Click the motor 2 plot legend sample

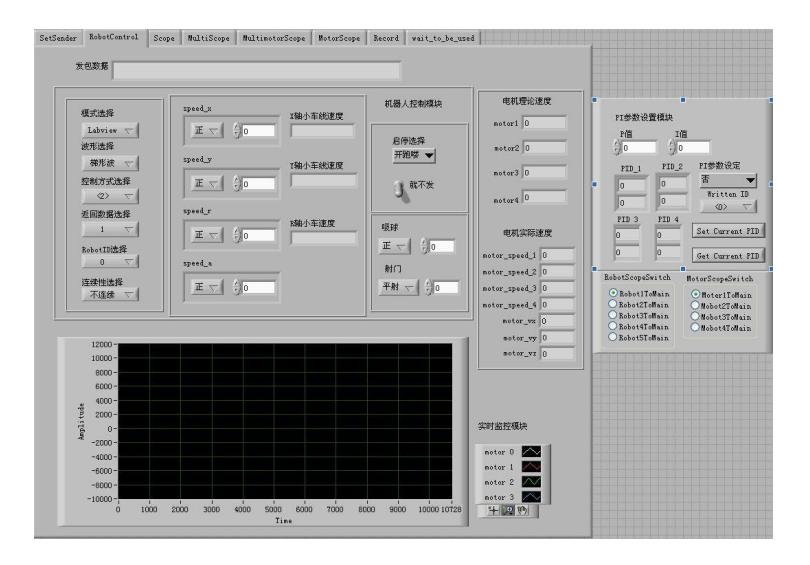(531, 482)
